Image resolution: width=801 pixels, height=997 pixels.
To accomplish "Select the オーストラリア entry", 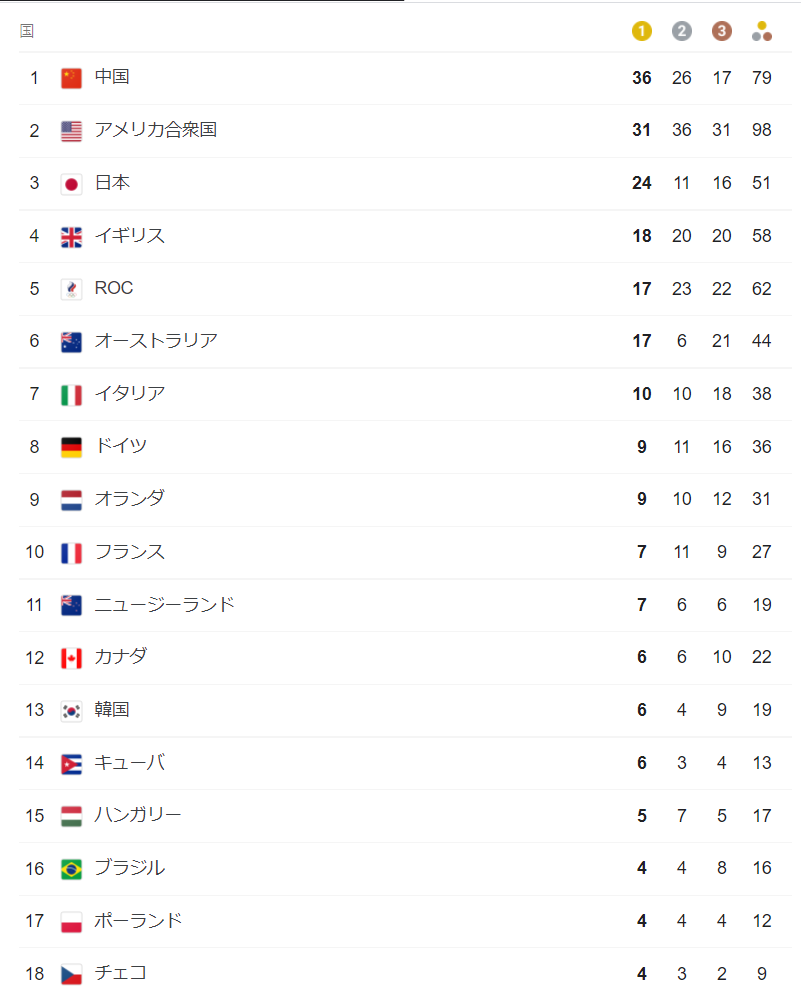I will pyautogui.click(x=405, y=342).
